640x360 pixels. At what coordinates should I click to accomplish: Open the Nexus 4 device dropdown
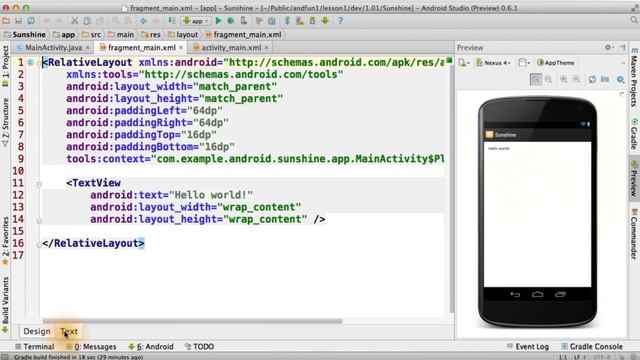coord(493,62)
